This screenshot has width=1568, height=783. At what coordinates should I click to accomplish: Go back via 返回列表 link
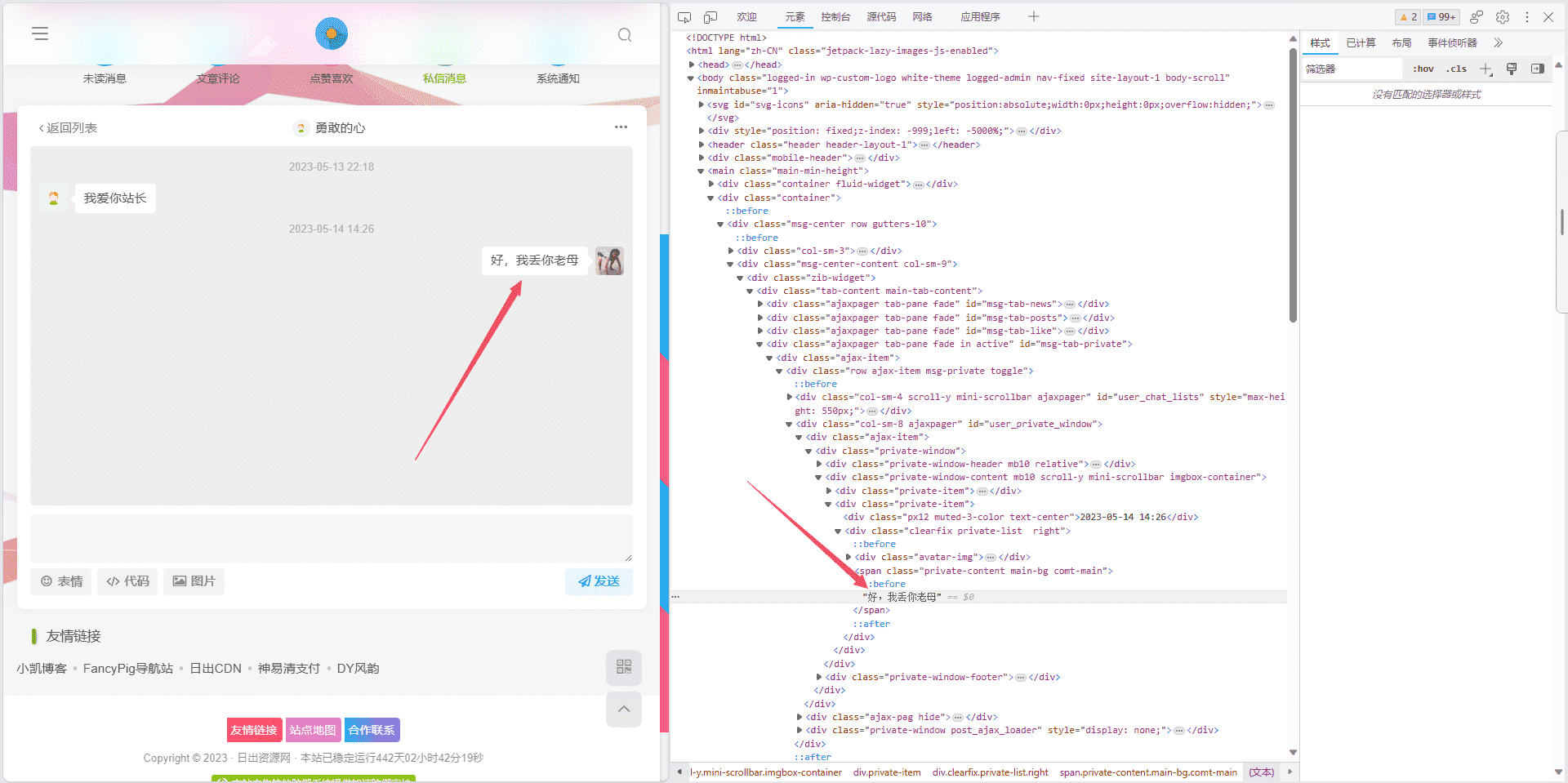click(68, 128)
